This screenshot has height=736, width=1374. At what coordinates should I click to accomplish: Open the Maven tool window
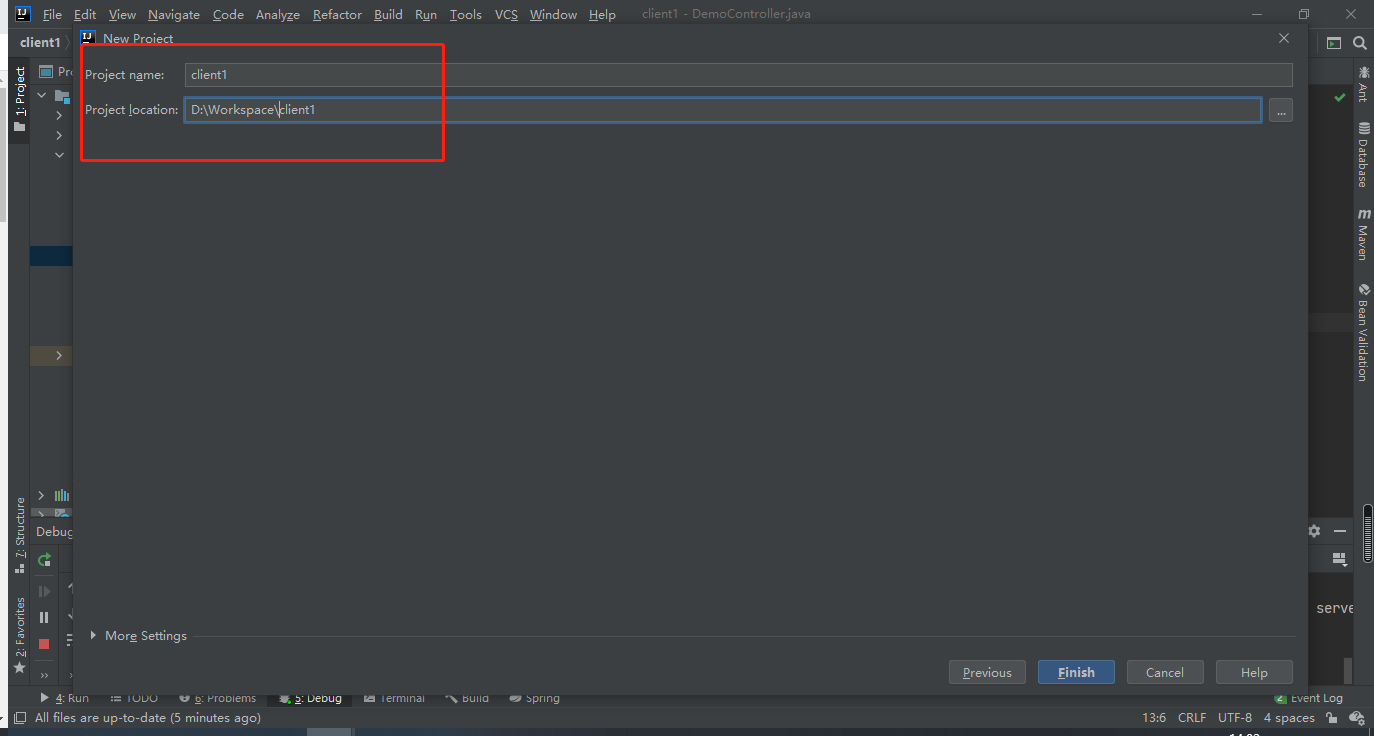[x=1364, y=234]
